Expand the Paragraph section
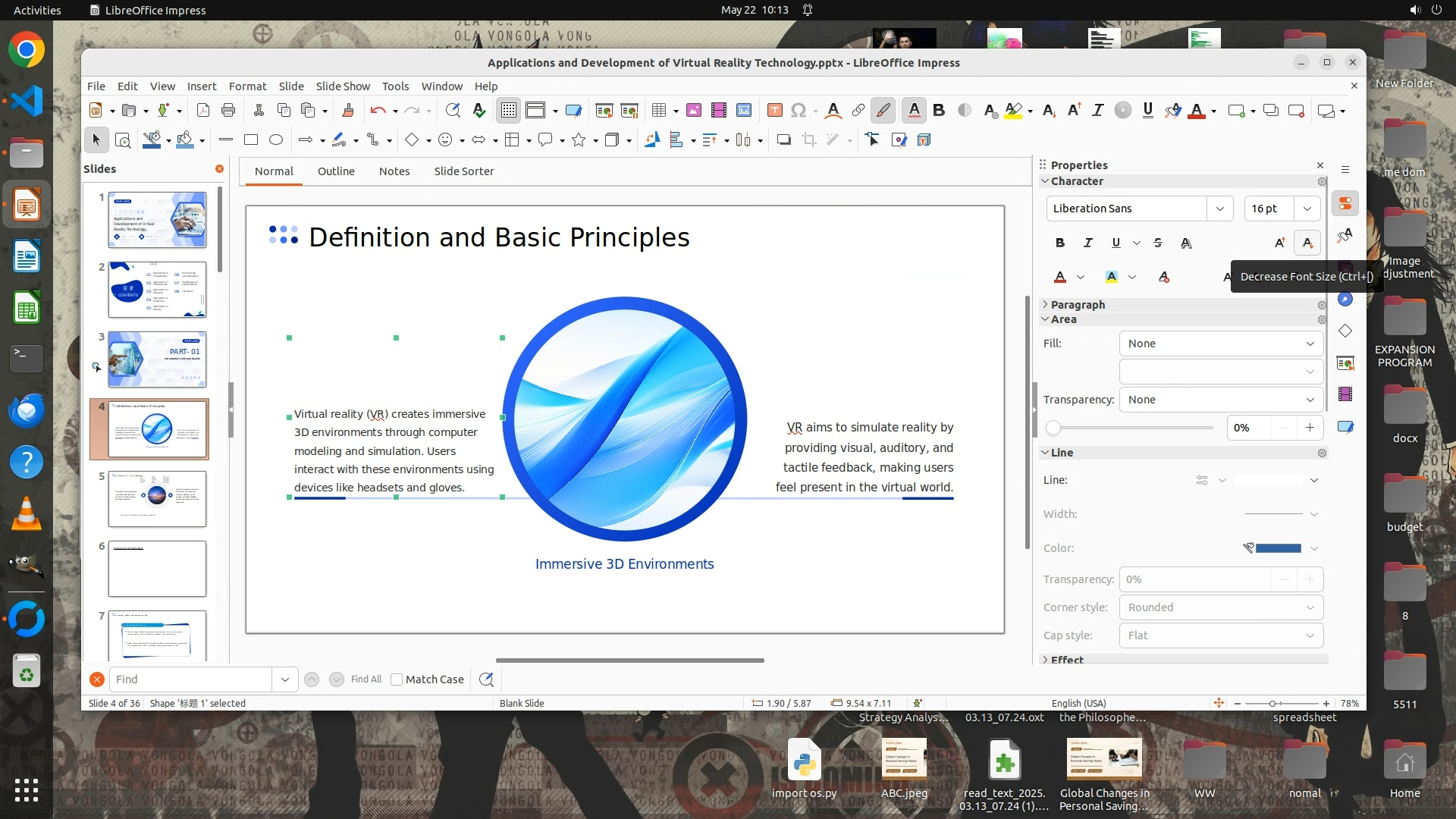The height and width of the screenshot is (819, 1456). (x=1078, y=305)
